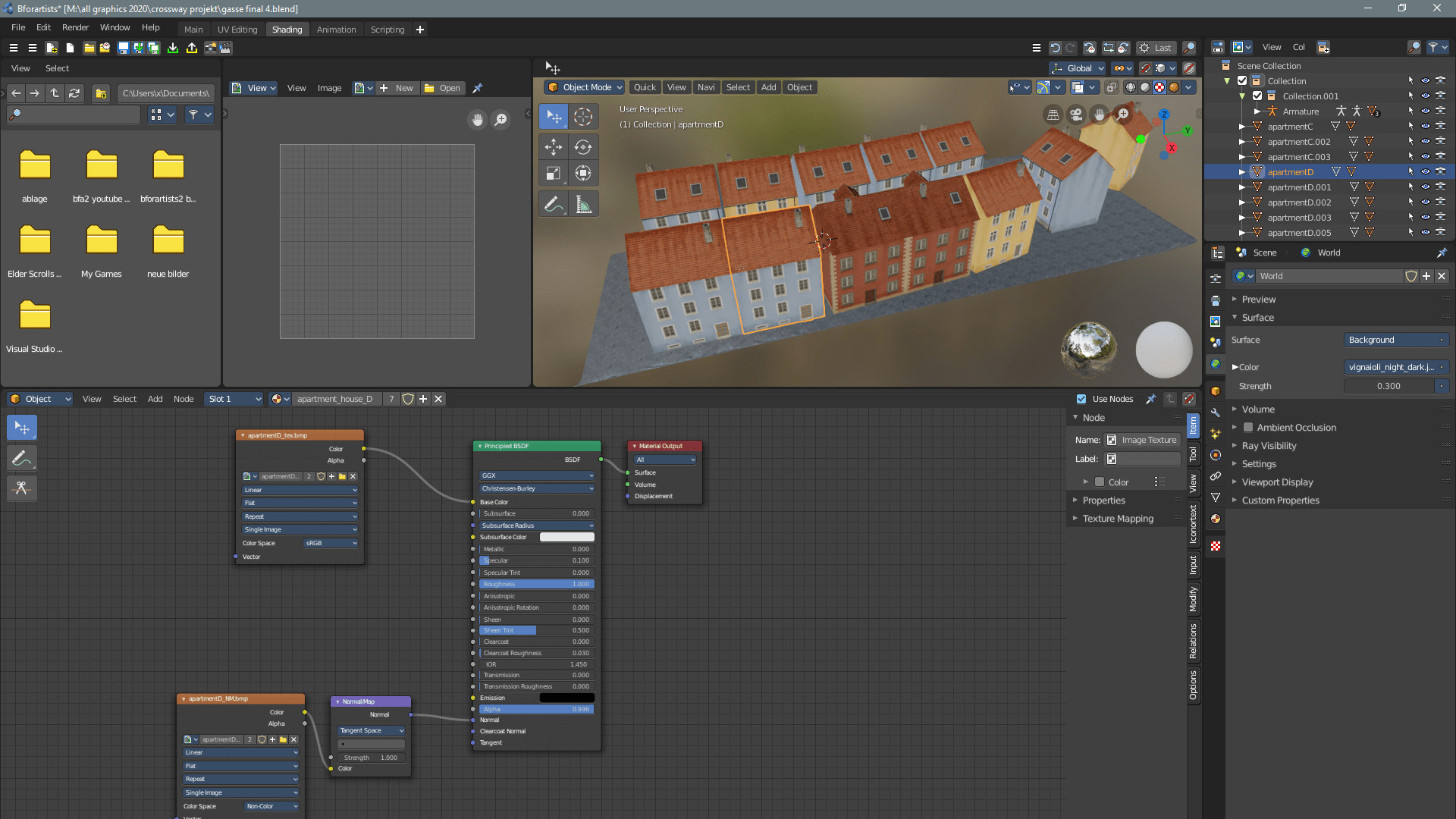
Task: Click the Quick button in viewport header
Action: [645, 87]
